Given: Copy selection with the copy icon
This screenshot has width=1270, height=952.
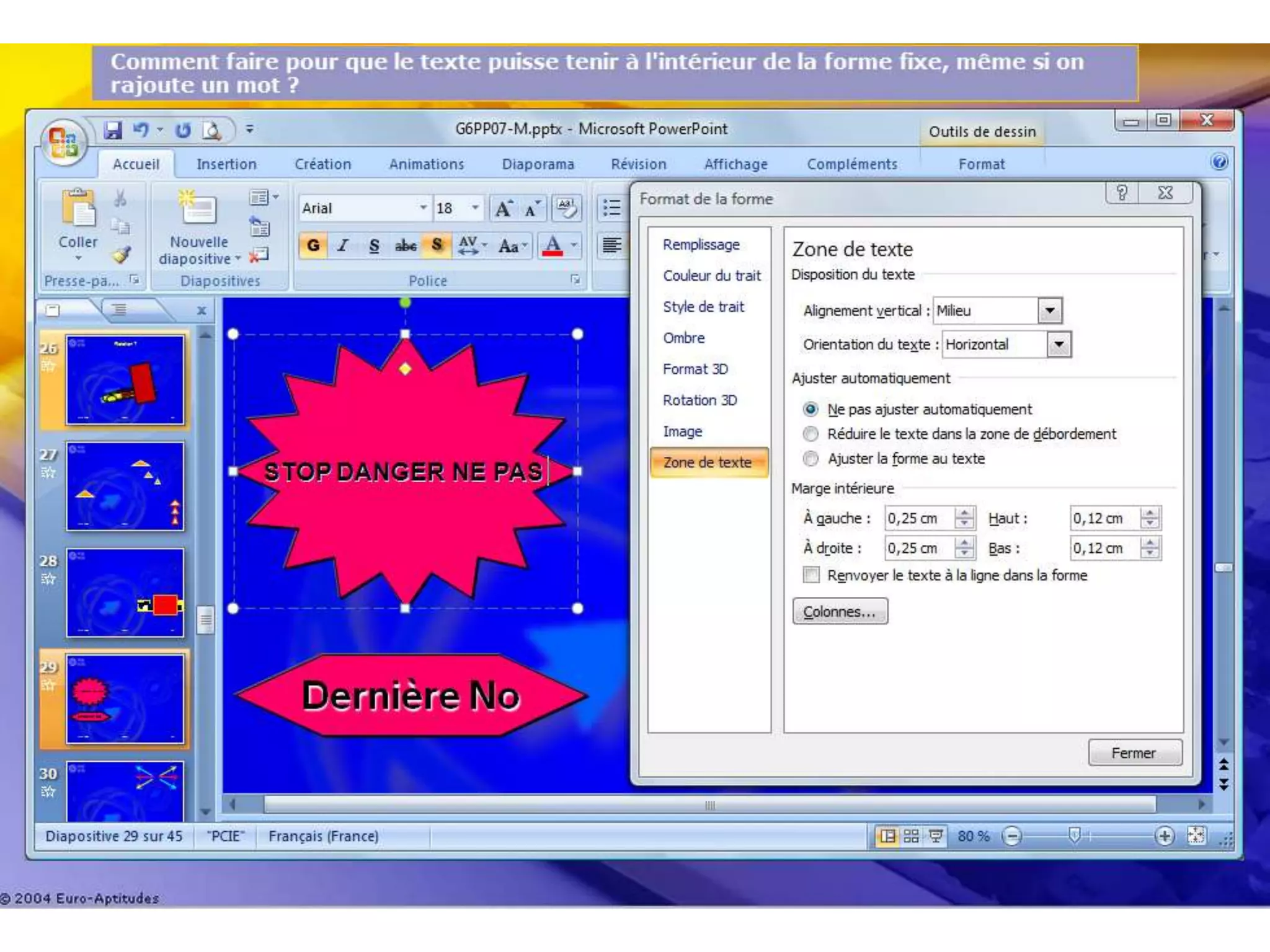Looking at the screenshot, I should pos(120,226).
